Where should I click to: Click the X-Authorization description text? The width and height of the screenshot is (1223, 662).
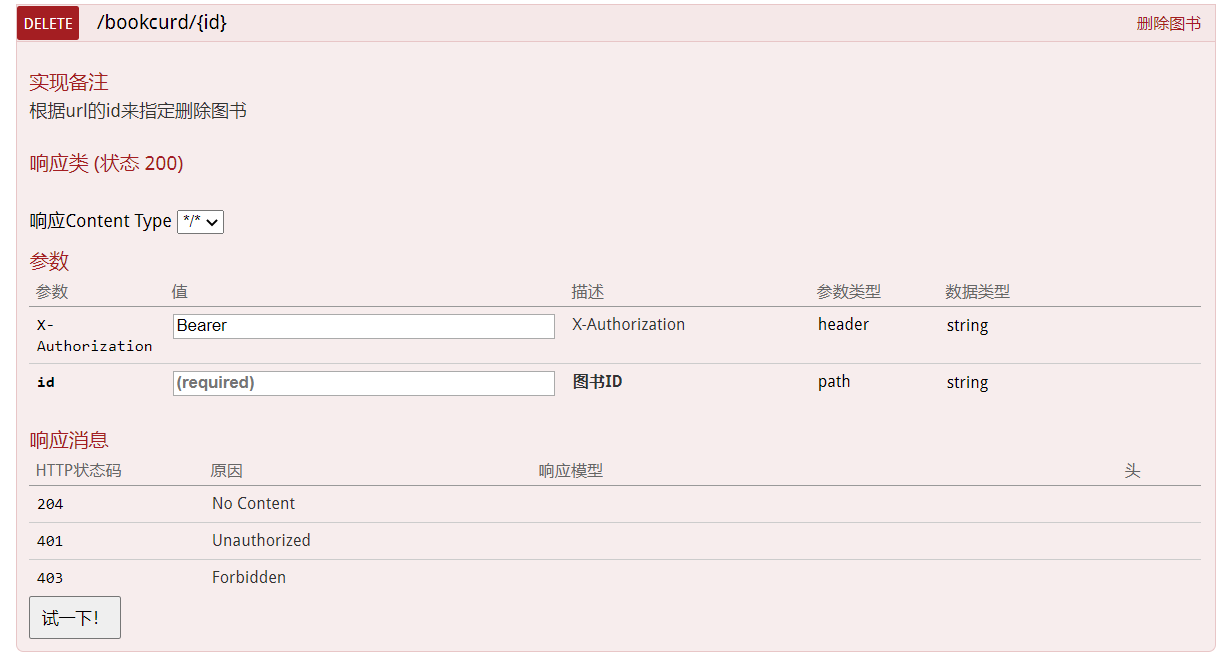pyautogui.click(x=629, y=324)
